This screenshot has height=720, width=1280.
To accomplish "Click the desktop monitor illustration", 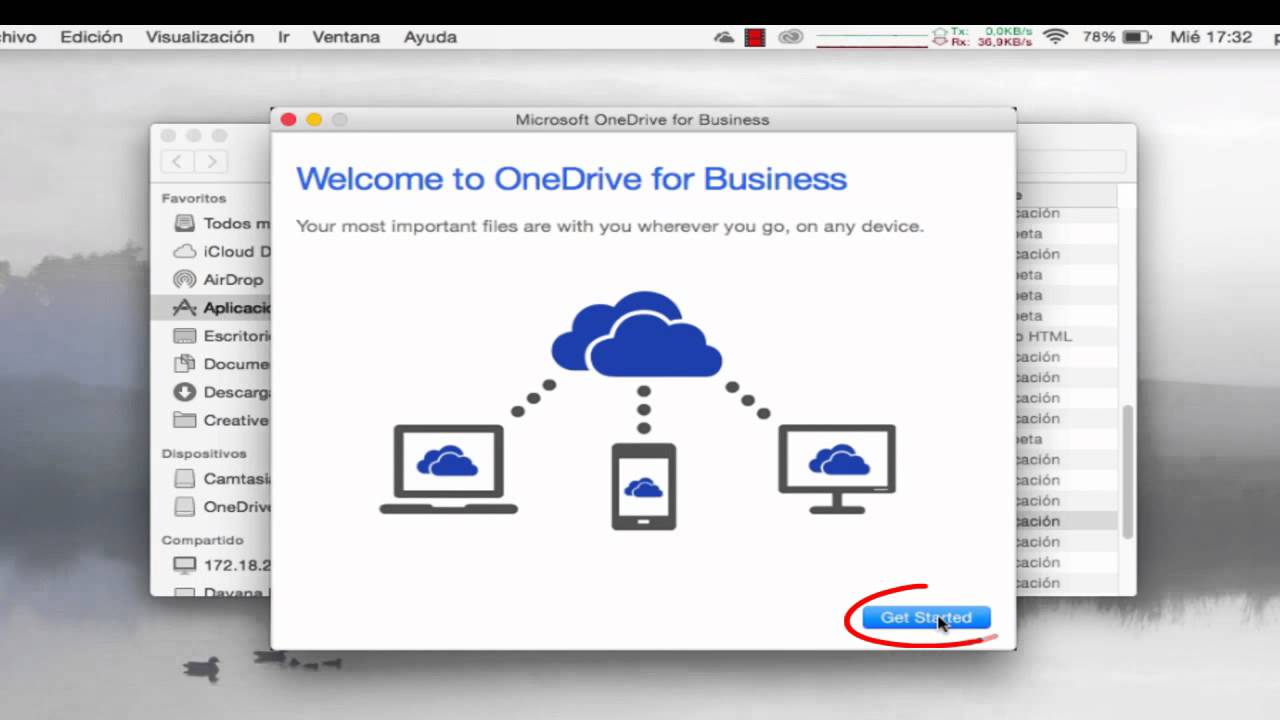I will coord(837,469).
